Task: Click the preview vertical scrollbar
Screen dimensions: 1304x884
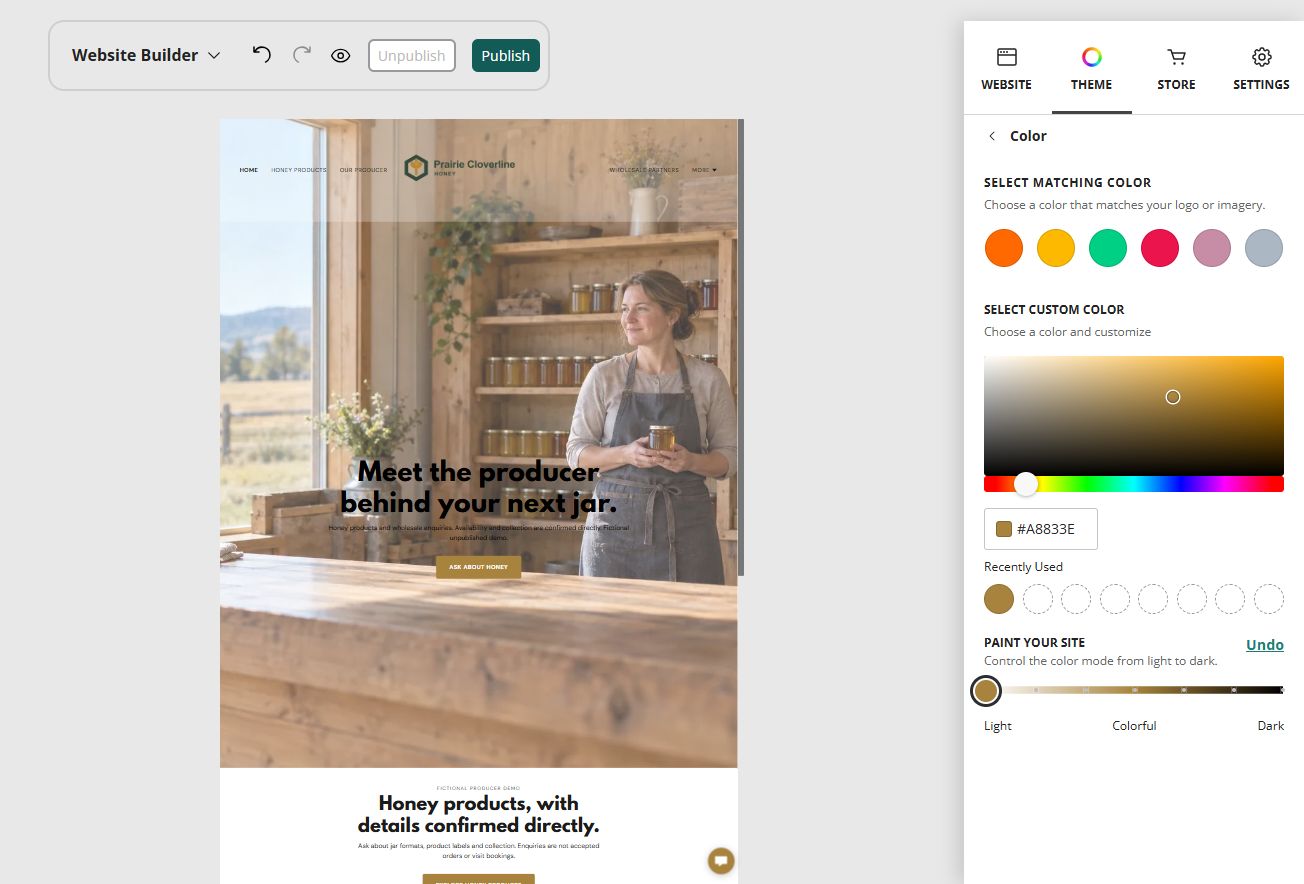Action: (741, 347)
